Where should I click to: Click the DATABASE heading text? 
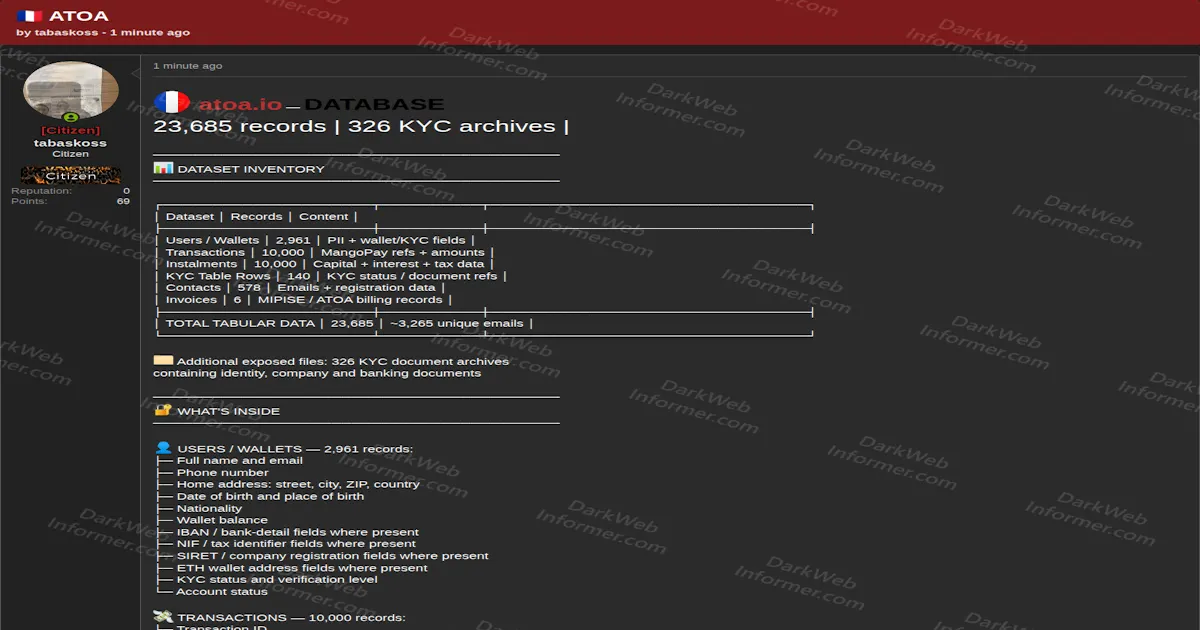[x=374, y=104]
